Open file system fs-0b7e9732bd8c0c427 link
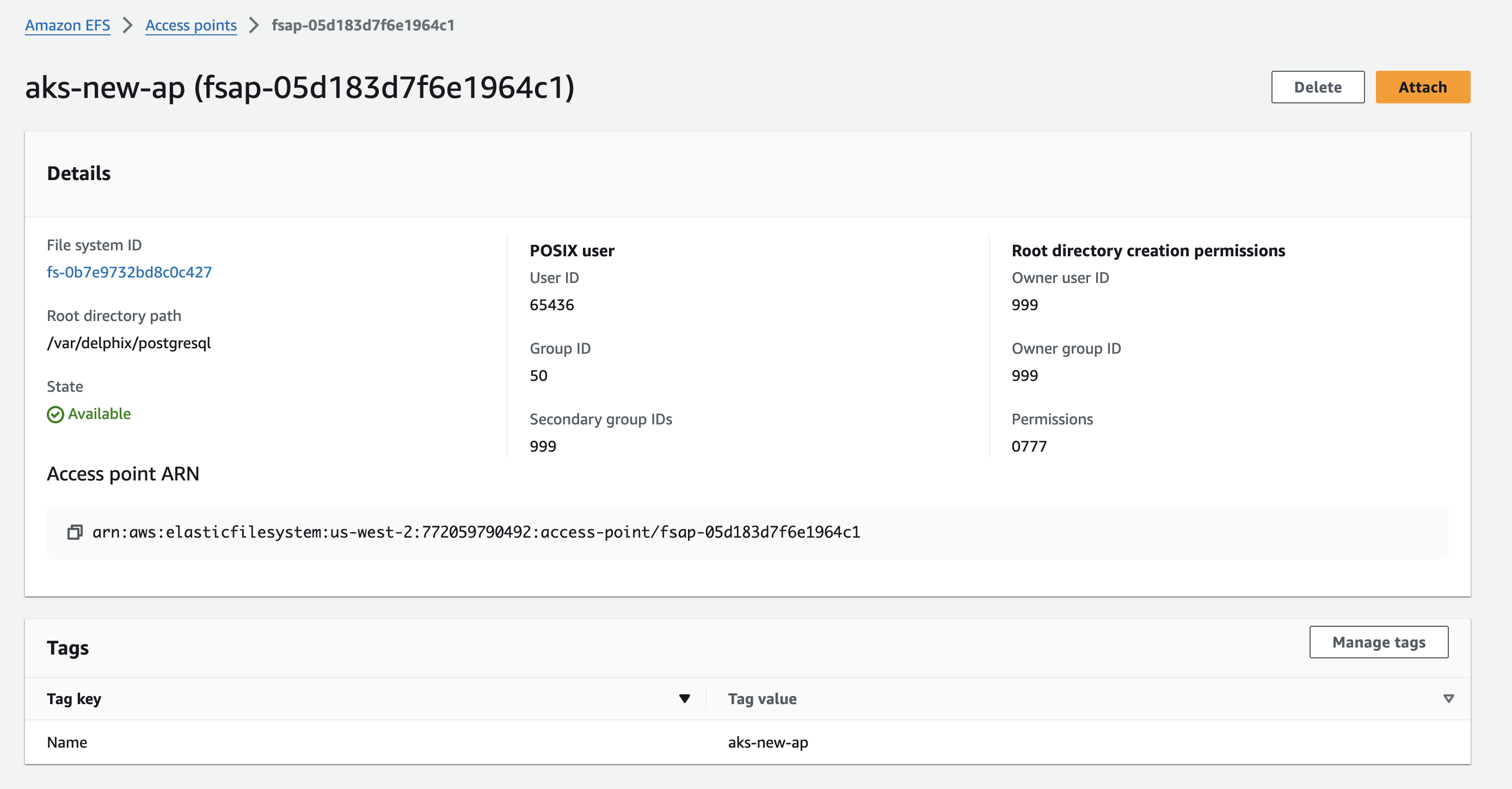Viewport: 1512px width, 789px height. pyautogui.click(x=129, y=272)
